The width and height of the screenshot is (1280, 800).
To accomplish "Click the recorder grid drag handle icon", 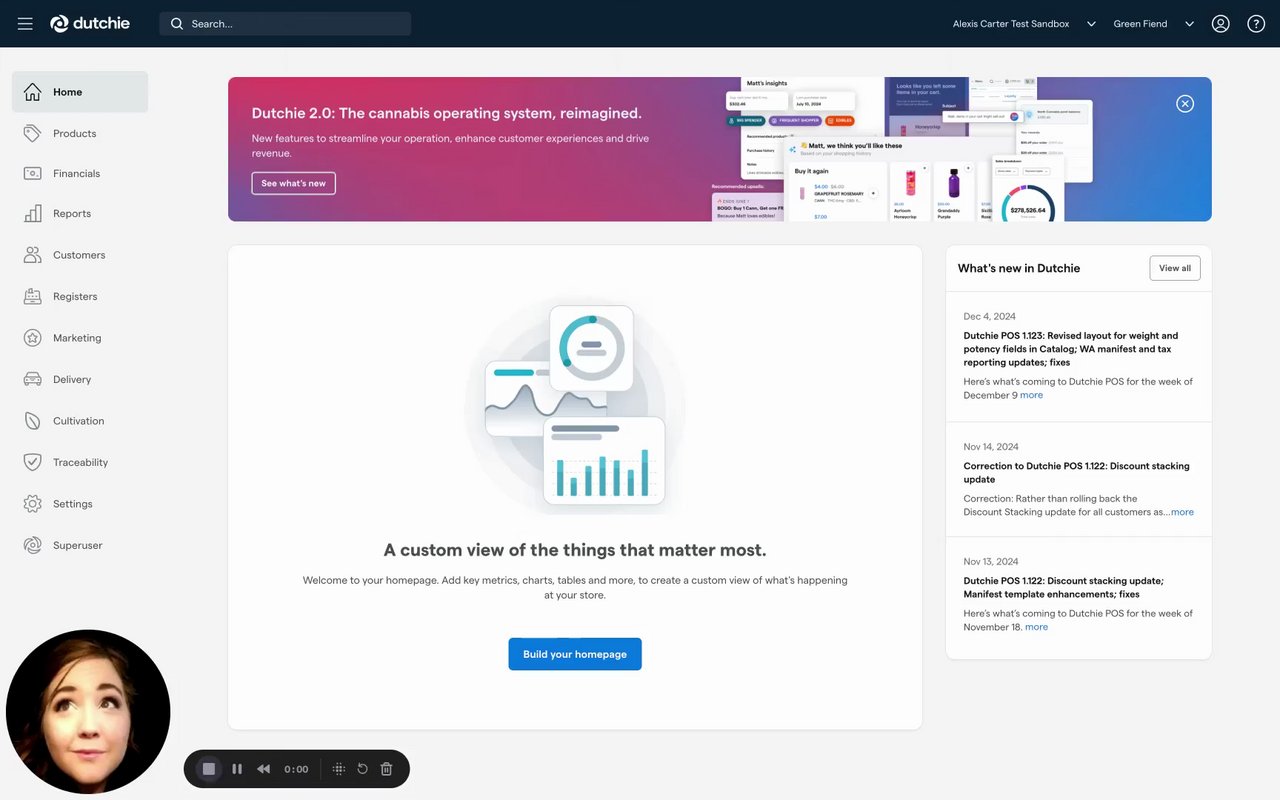I will point(339,769).
